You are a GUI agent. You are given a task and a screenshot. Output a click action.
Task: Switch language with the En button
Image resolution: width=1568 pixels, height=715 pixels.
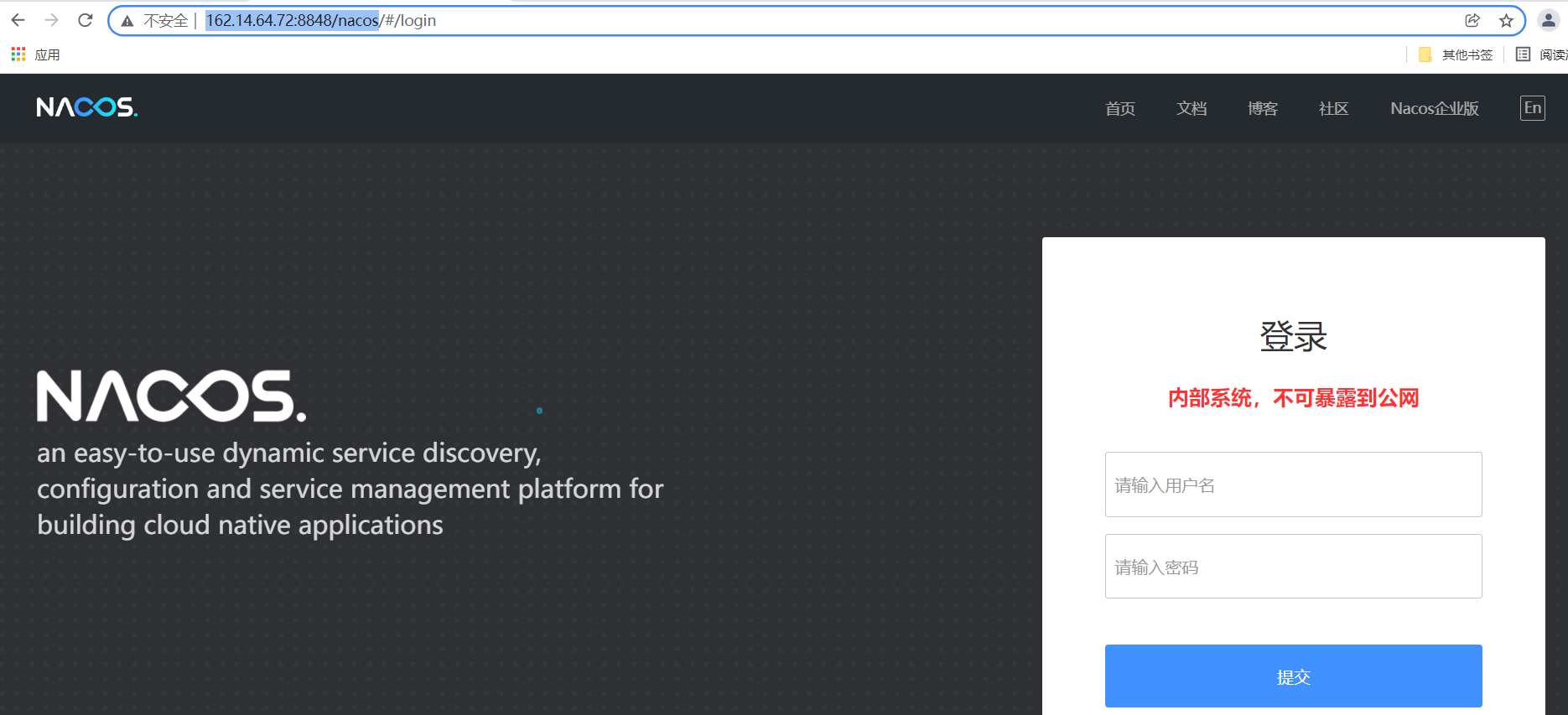(x=1533, y=107)
